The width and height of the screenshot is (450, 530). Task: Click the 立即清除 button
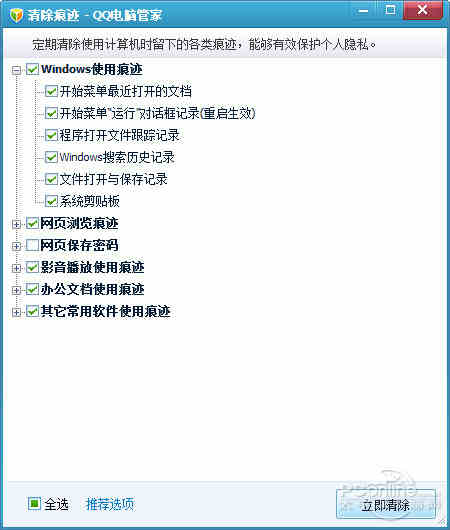(x=386, y=504)
